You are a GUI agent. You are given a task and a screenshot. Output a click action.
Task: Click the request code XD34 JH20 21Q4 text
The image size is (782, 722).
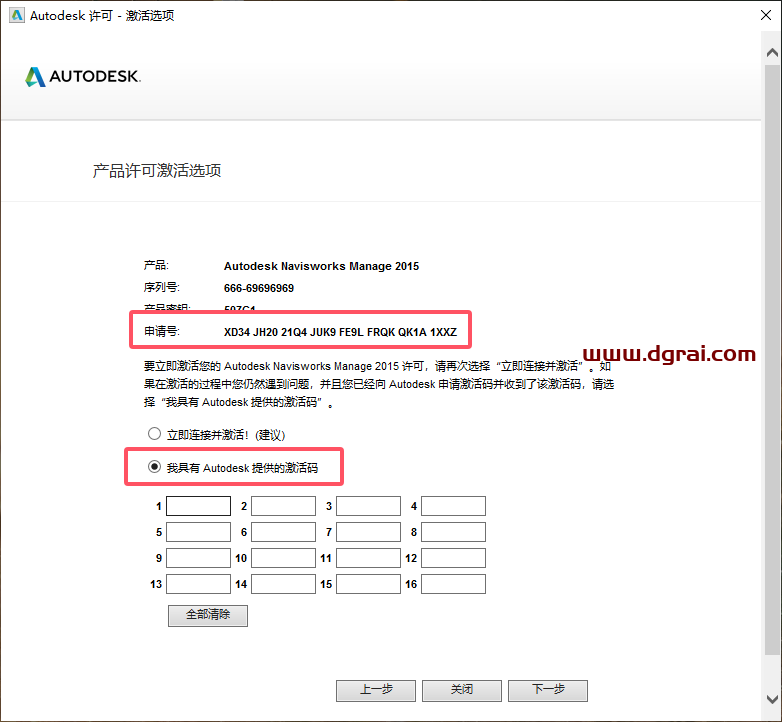click(340, 332)
